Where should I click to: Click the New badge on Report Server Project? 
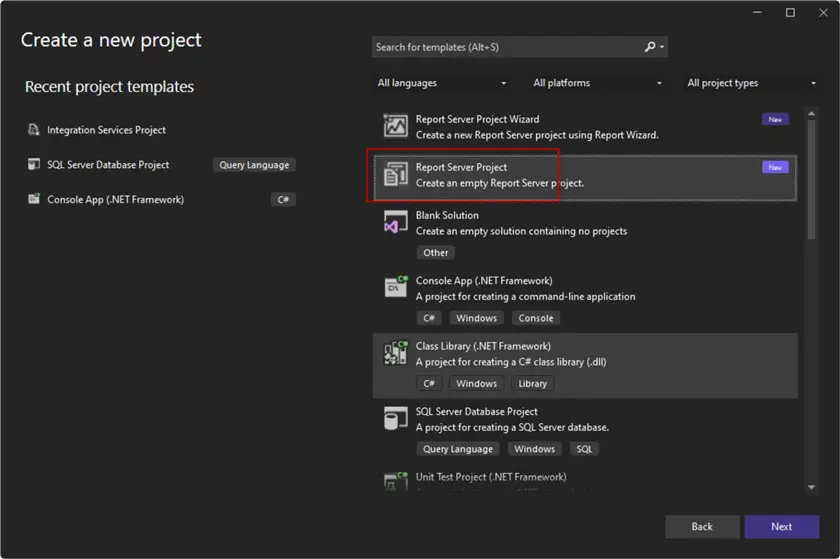coord(775,167)
